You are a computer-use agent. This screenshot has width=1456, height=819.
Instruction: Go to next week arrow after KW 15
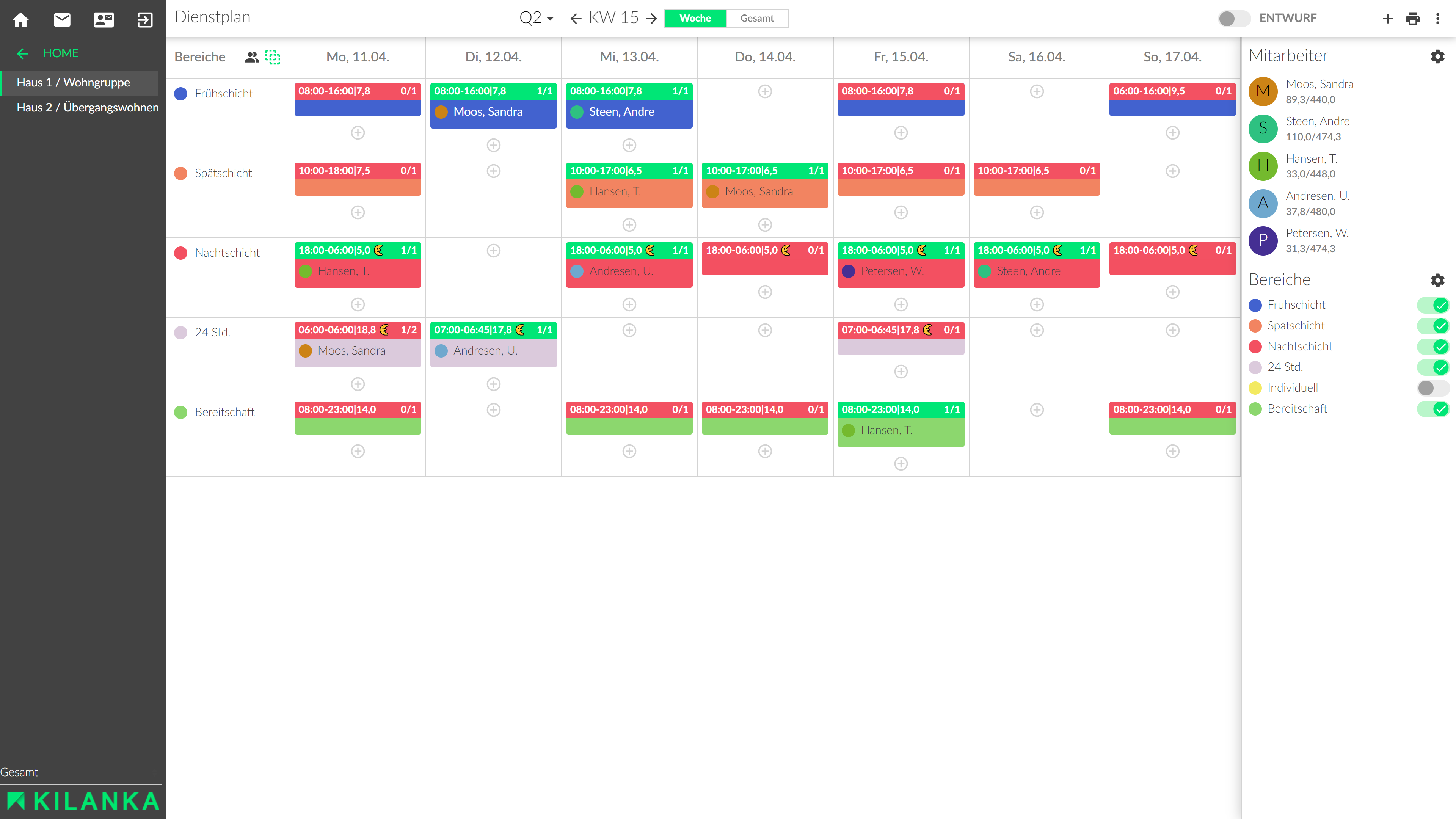click(652, 19)
